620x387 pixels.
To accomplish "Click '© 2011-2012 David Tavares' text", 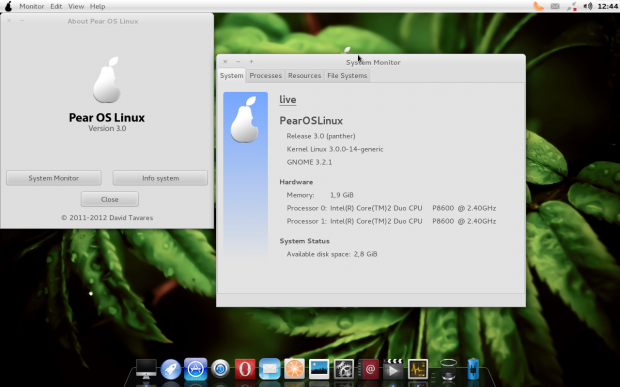I will tap(107, 218).
